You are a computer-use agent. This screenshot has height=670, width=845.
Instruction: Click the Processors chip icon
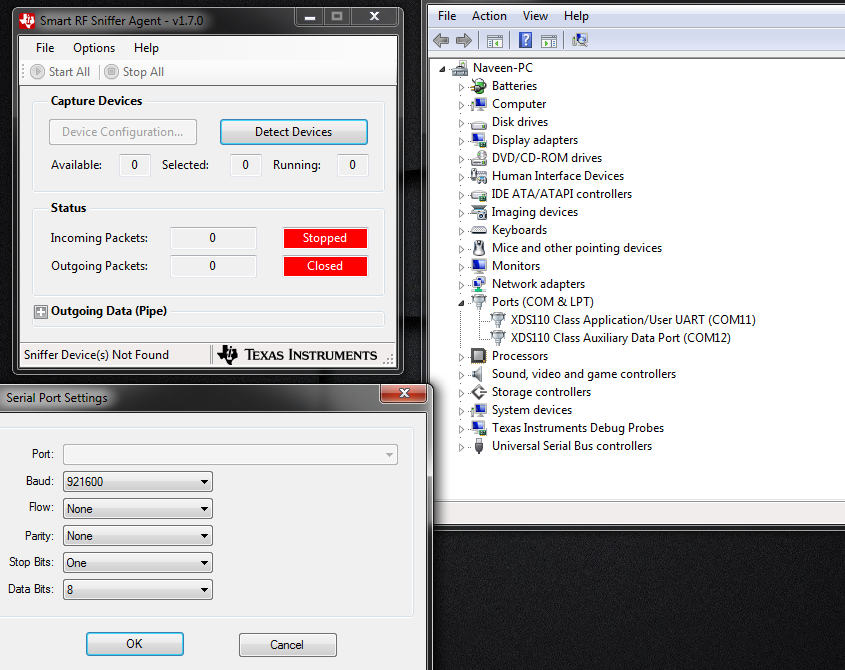[x=479, y=356]
